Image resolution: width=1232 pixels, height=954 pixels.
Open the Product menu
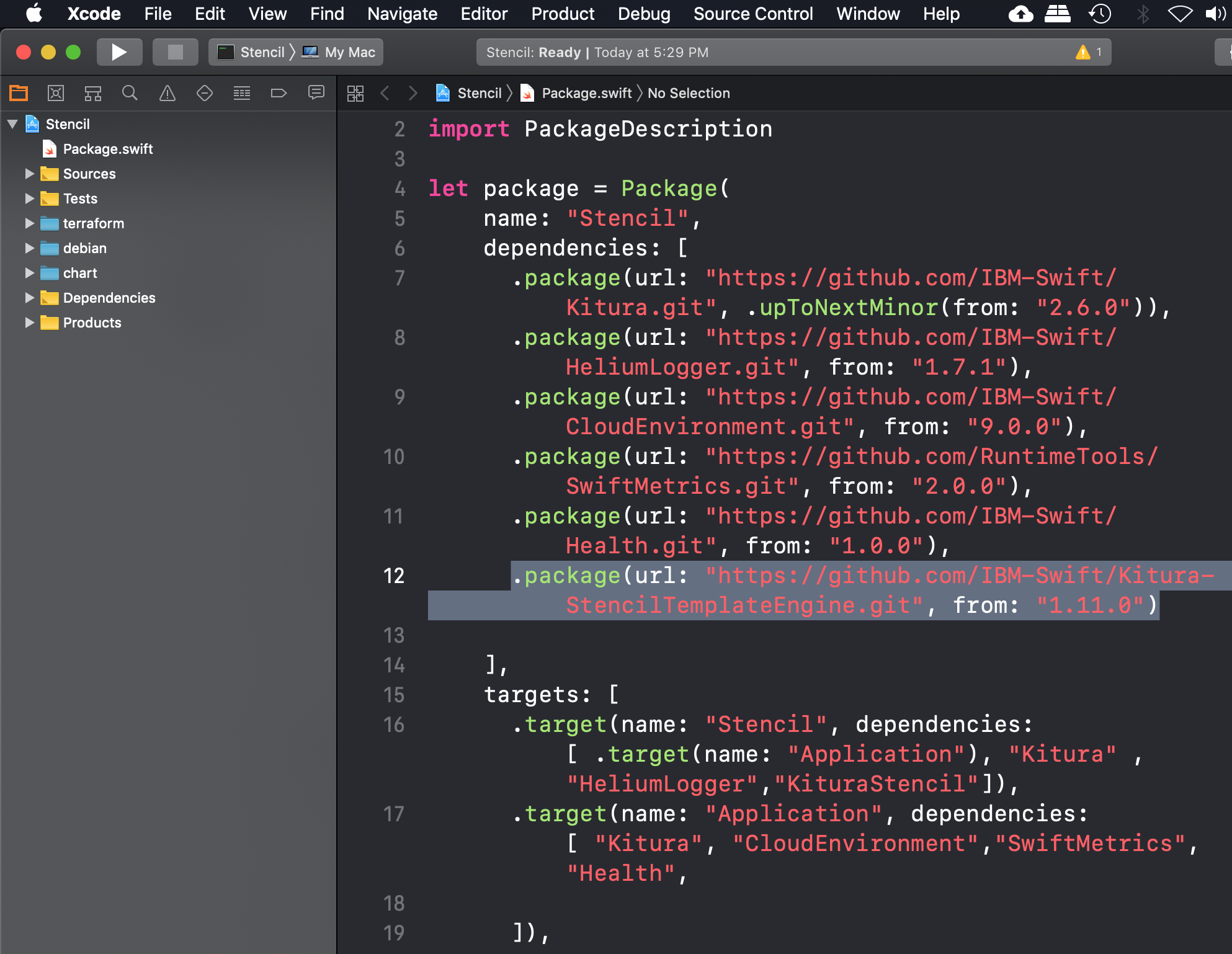click(563, 14)
